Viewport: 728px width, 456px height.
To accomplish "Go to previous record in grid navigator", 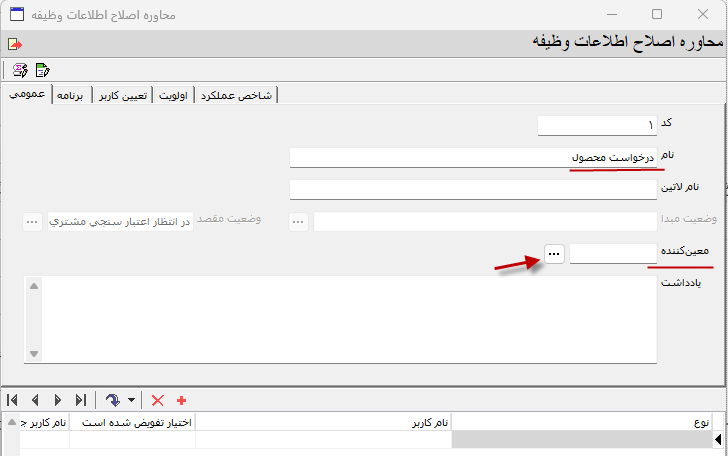I will pos(35,399).
